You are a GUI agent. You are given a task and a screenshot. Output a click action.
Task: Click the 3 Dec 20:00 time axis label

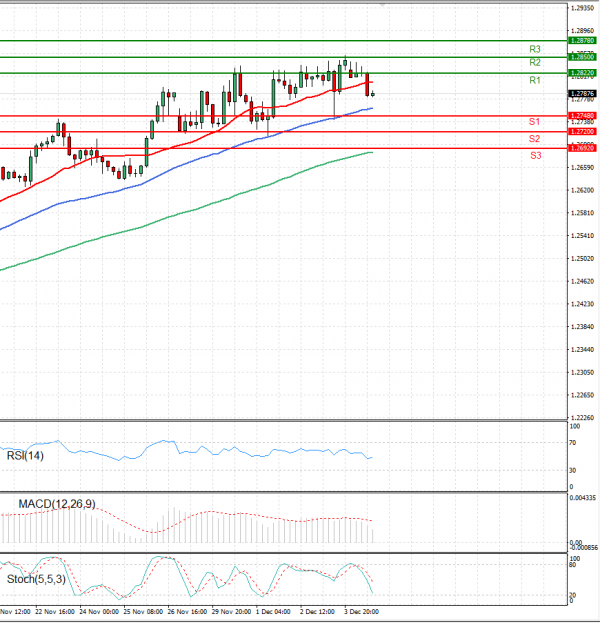pyautogui.click(x=363, y=609)
